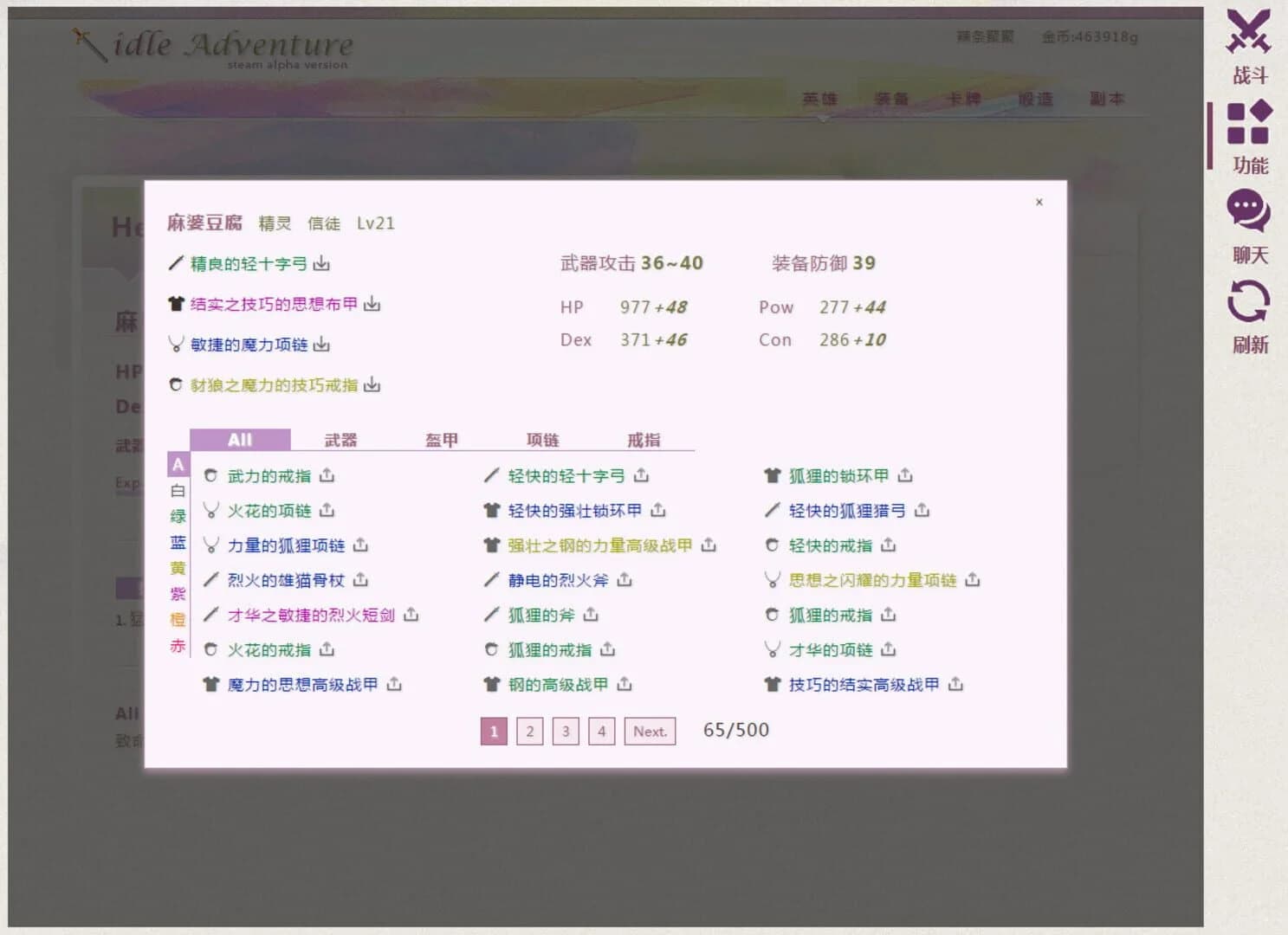Click share icon next to 武力的戒指
The height and width of the screenshot is (935, 1288).
pyautogui.click(x=328, y=475)
